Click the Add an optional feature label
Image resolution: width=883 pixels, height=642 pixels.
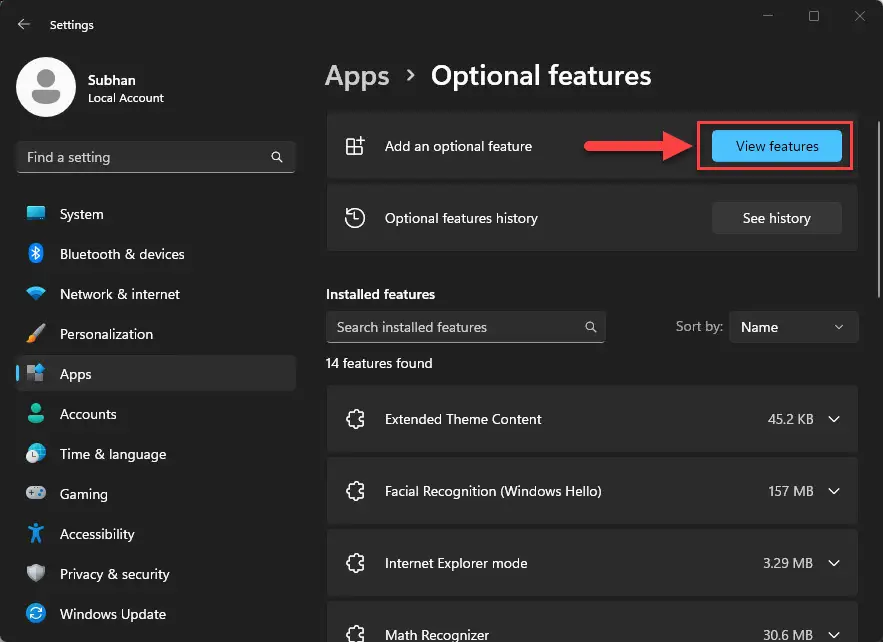[458, 146]
